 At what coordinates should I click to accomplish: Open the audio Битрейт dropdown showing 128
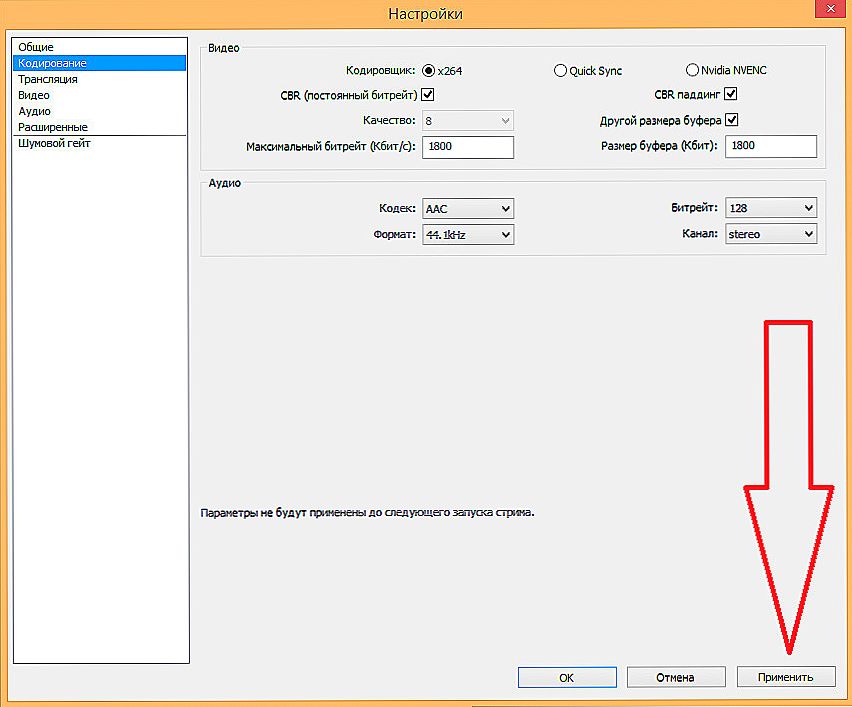pos(770,208)
